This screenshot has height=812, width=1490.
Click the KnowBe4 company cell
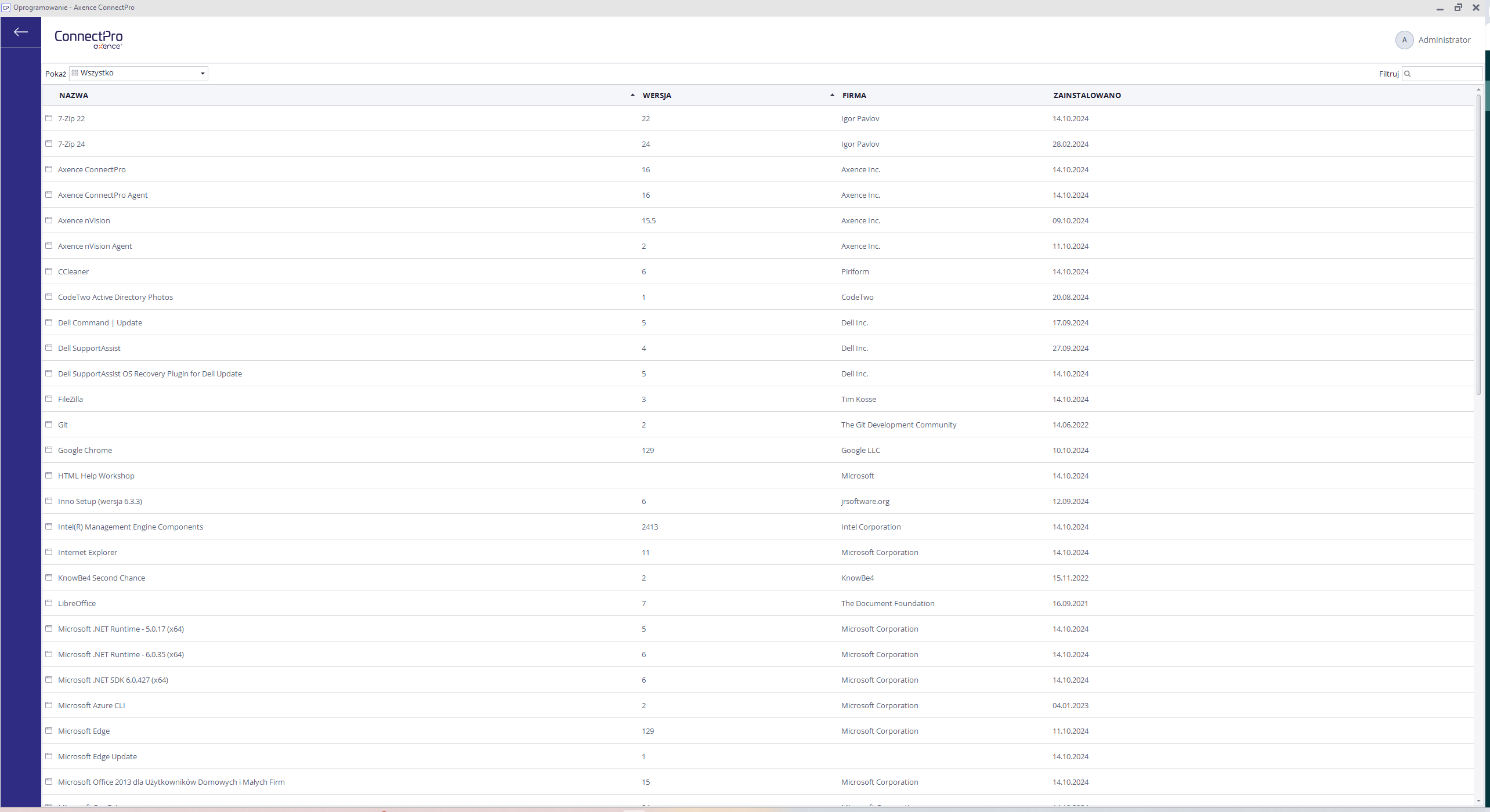pos(858,578)
